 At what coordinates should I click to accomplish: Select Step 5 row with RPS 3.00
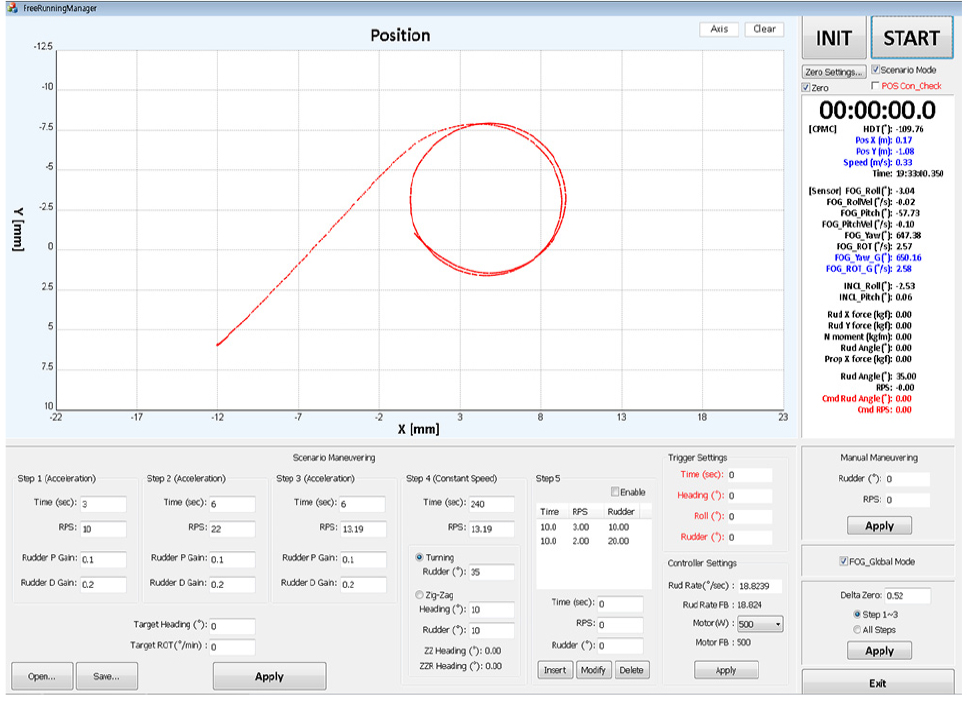[593, 527]
